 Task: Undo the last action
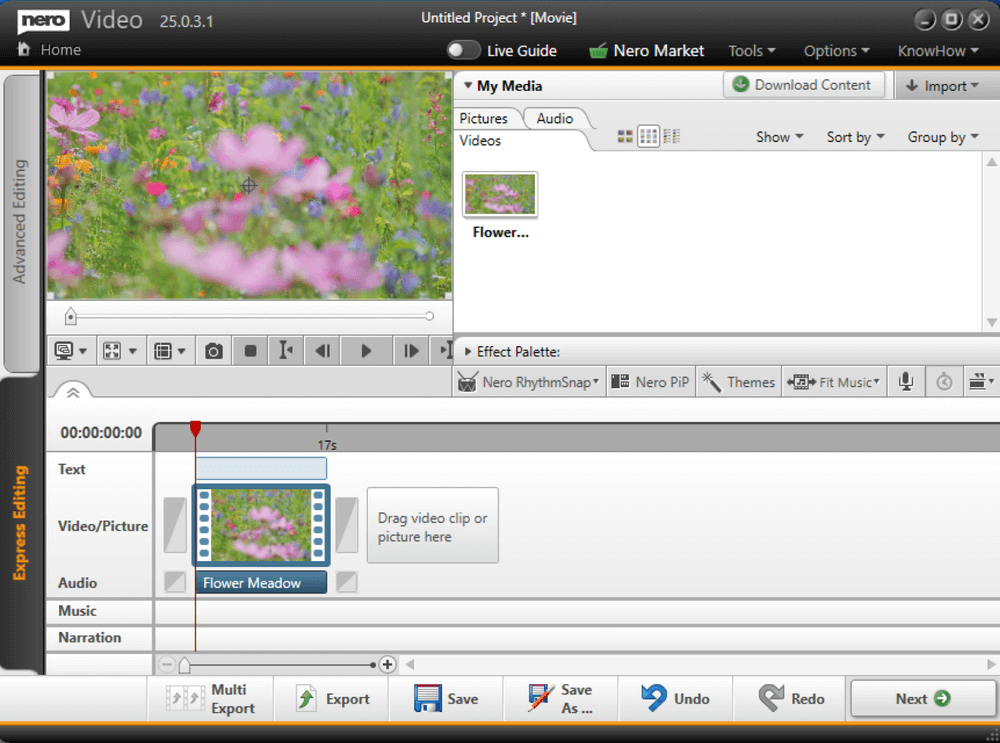pyautogui.click(x=675, y=699)
